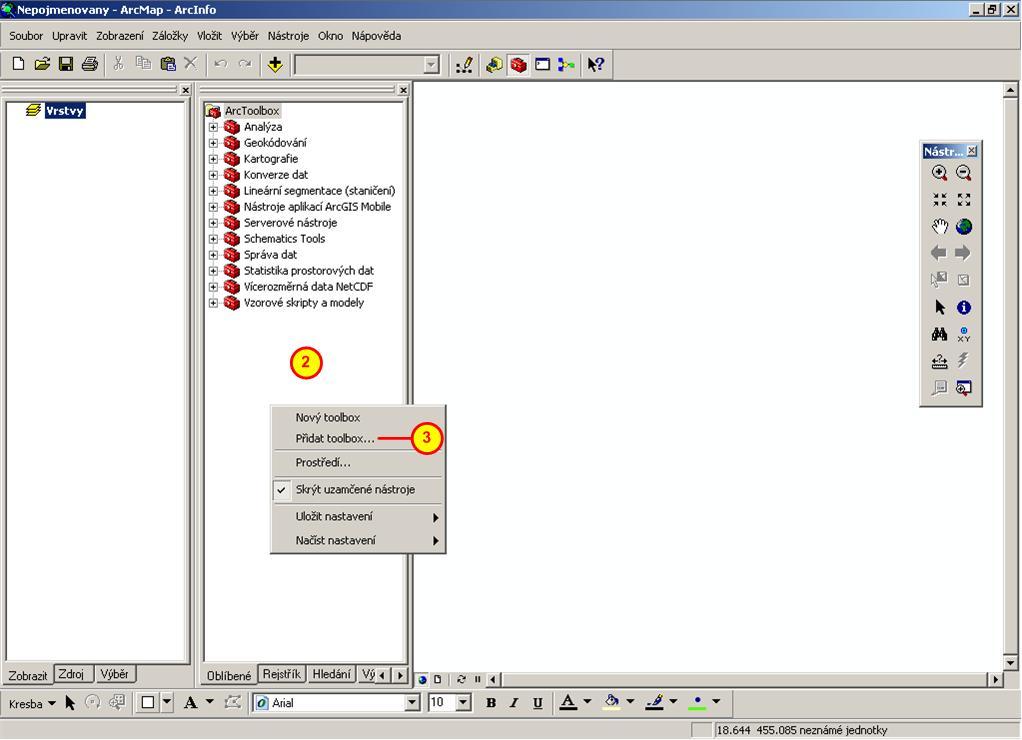
Task: Click the New map document icon
Action: point(18,64)
